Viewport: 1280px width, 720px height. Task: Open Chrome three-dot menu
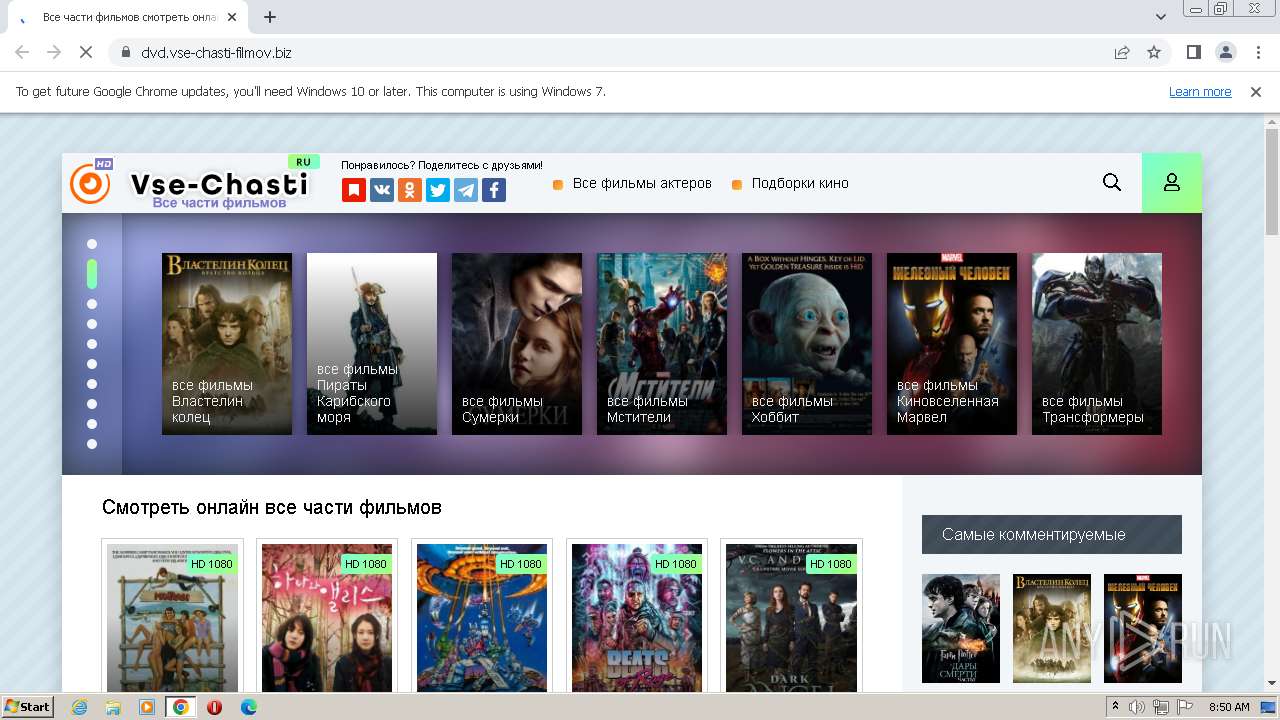(1257, 52)
